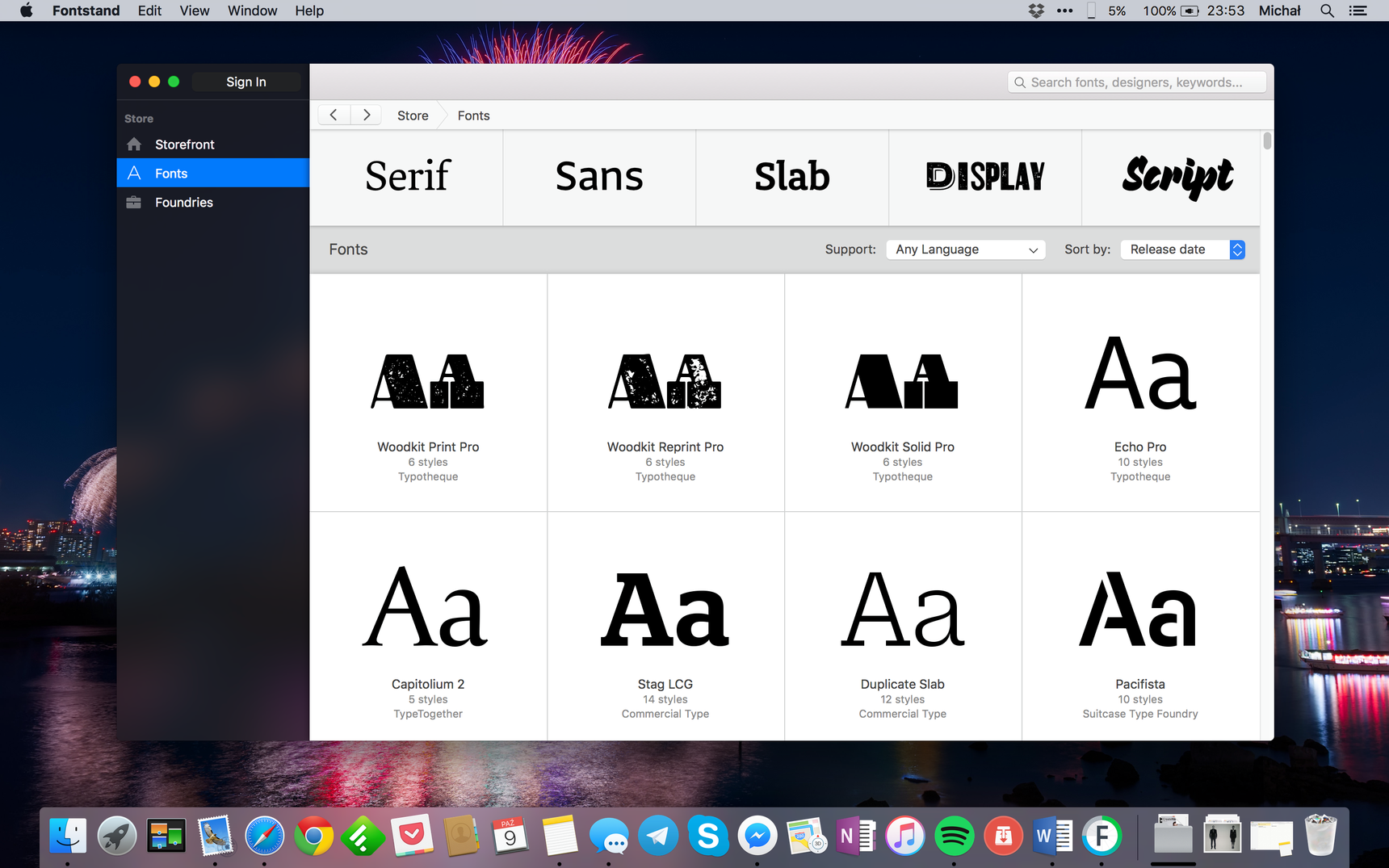Open Skype from the dock

tap(707, 836)
